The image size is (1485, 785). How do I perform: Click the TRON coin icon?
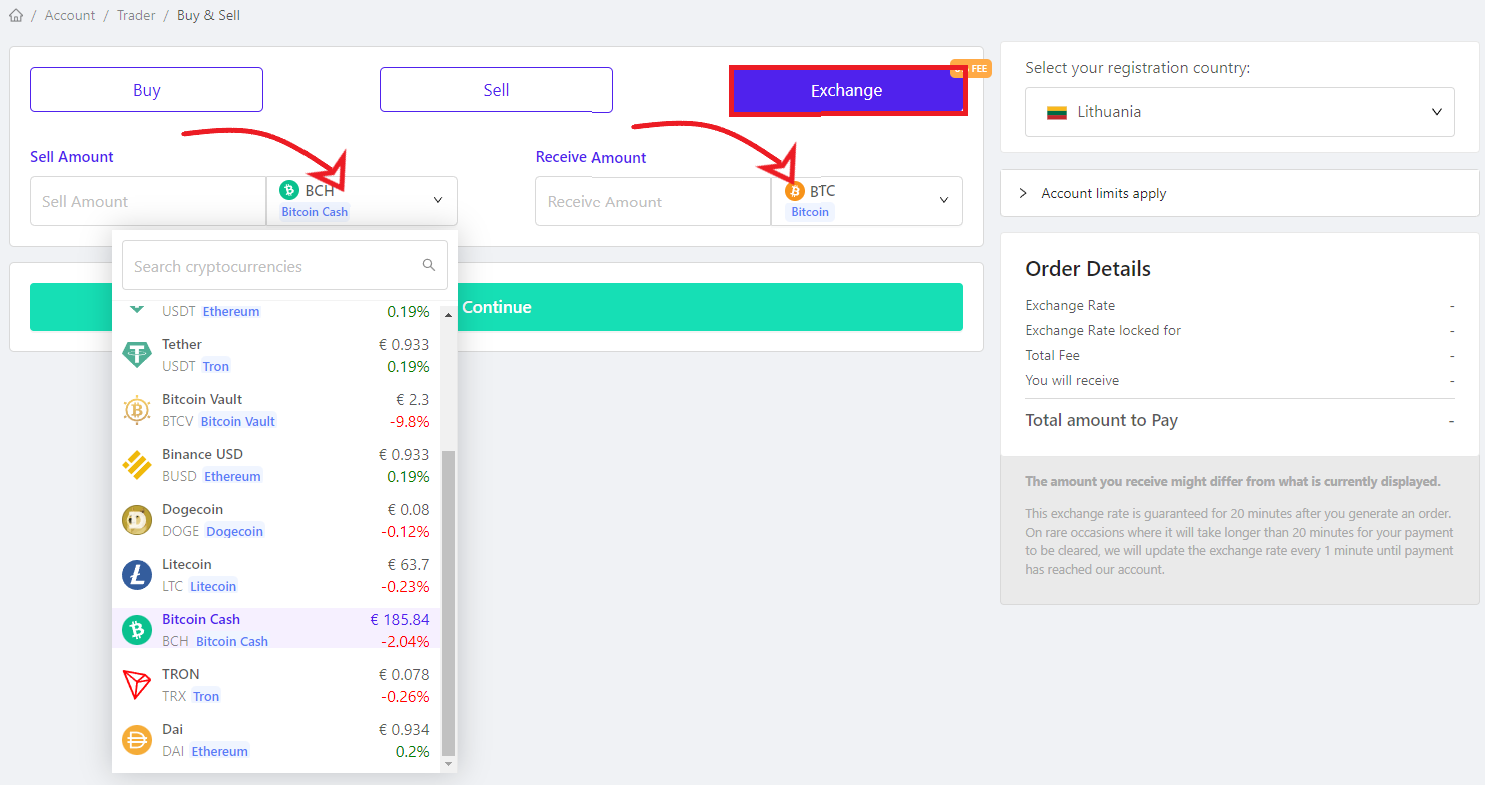click(x=137, y=685)
